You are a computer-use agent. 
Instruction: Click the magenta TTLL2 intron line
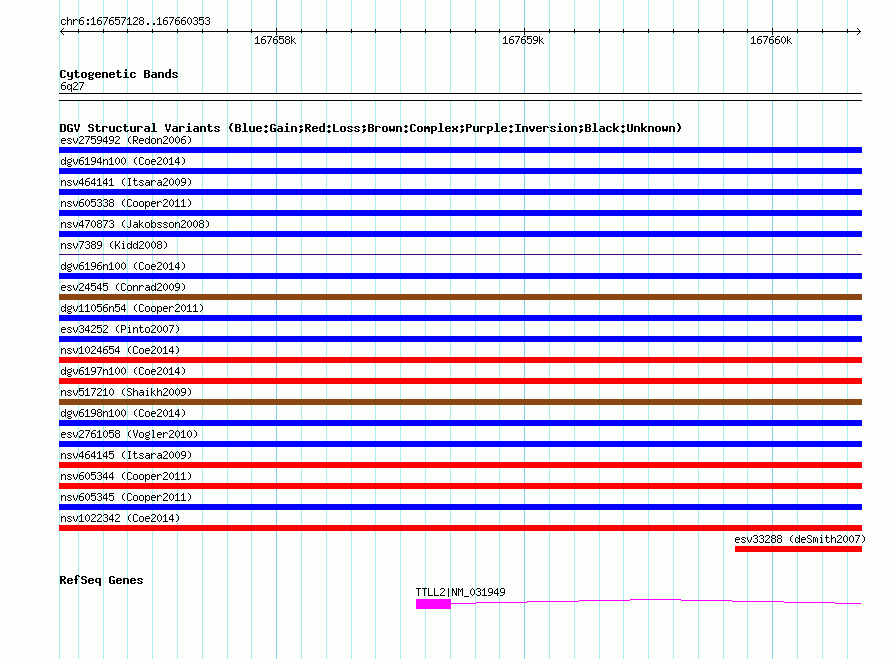click(x=656, y=601)
